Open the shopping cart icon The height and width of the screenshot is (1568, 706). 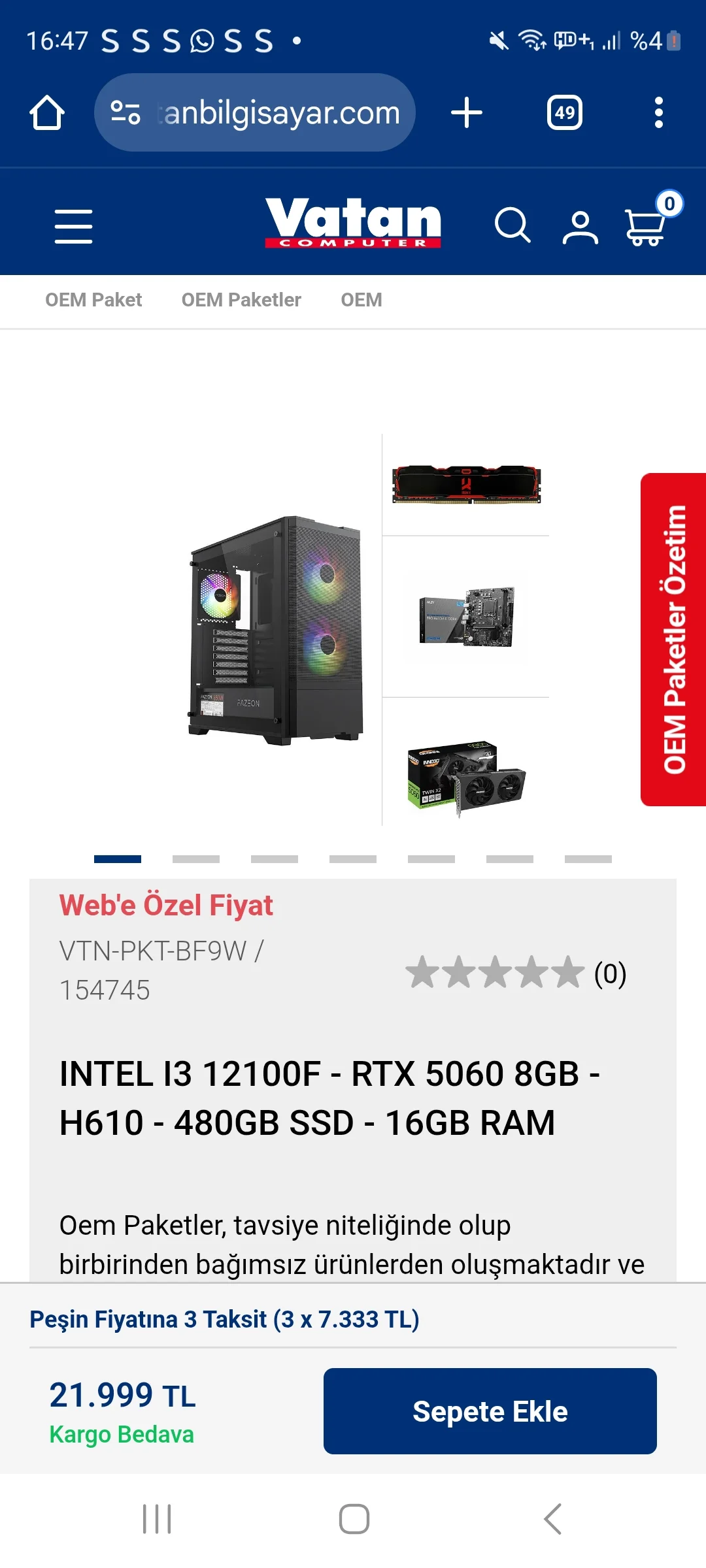click(x=647, y=226)
